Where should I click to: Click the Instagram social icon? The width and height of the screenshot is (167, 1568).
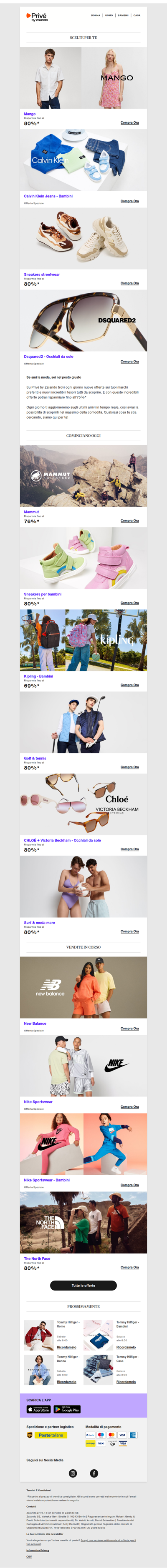click(73, 1474)
